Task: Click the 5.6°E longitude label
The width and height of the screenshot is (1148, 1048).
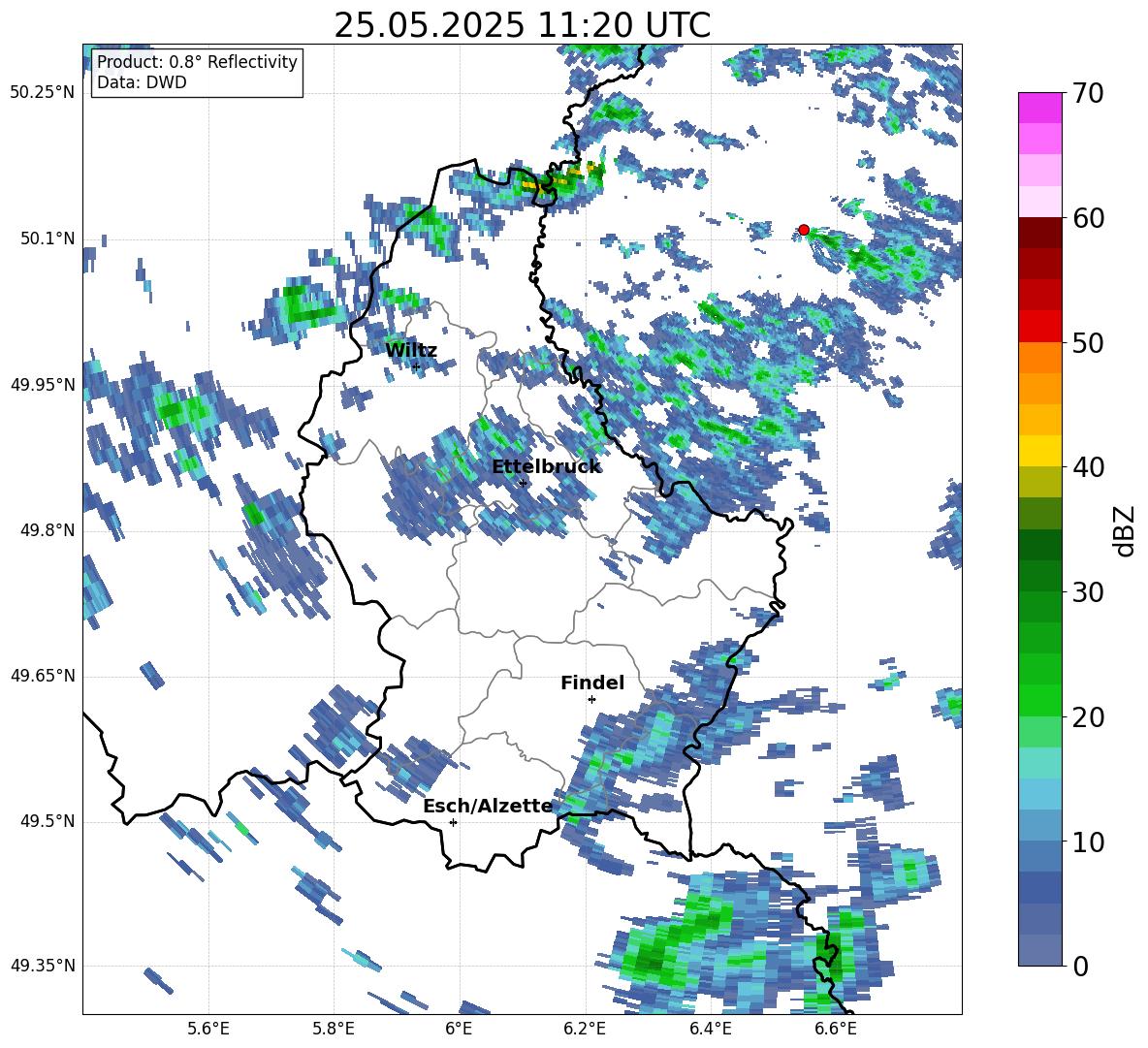Action: 208,1029
